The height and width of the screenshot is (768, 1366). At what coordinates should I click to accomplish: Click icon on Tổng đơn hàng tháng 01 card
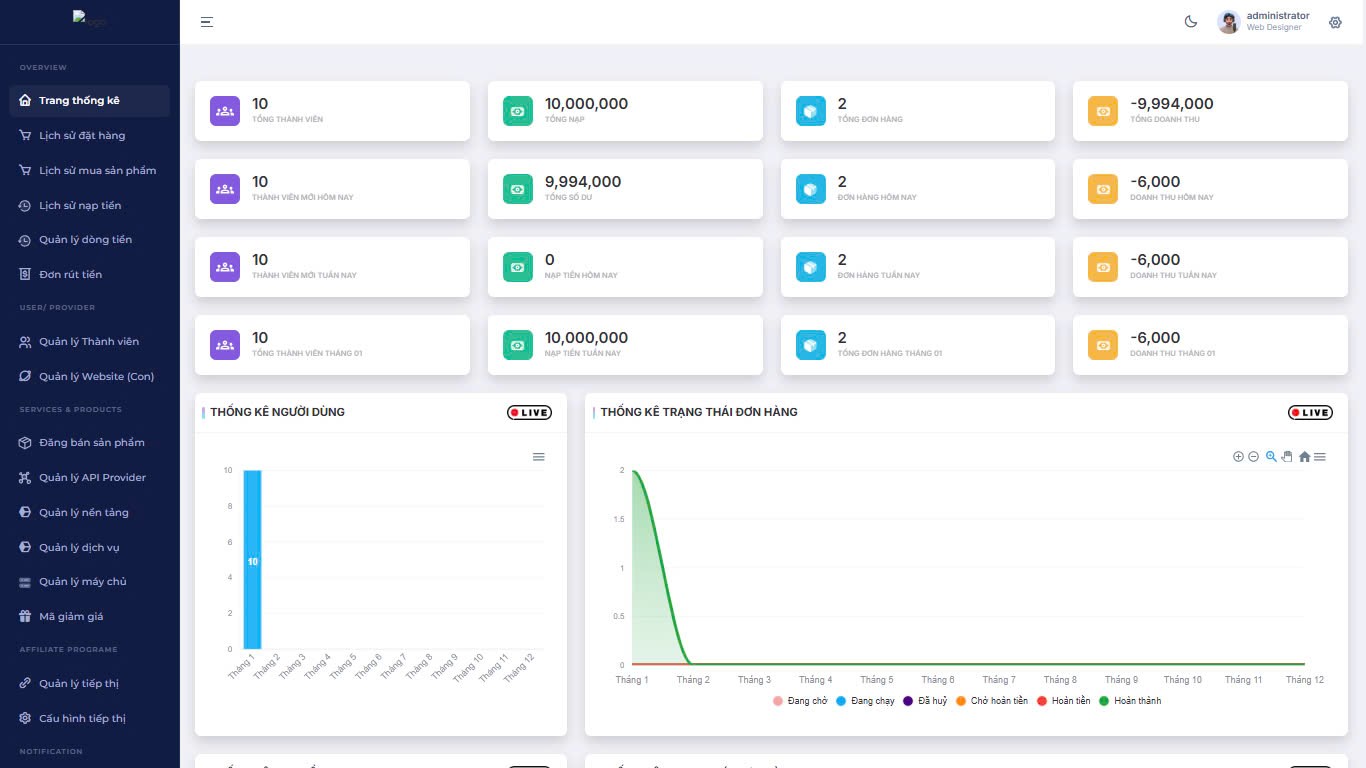pyautogui.click(x=811, y=345)
